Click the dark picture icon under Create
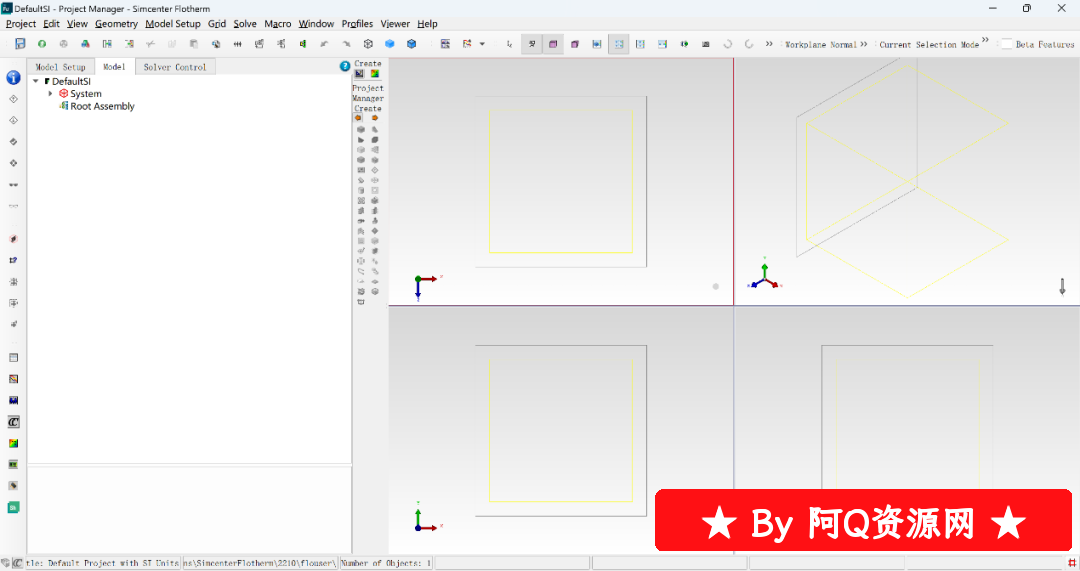 pos(360,74)
